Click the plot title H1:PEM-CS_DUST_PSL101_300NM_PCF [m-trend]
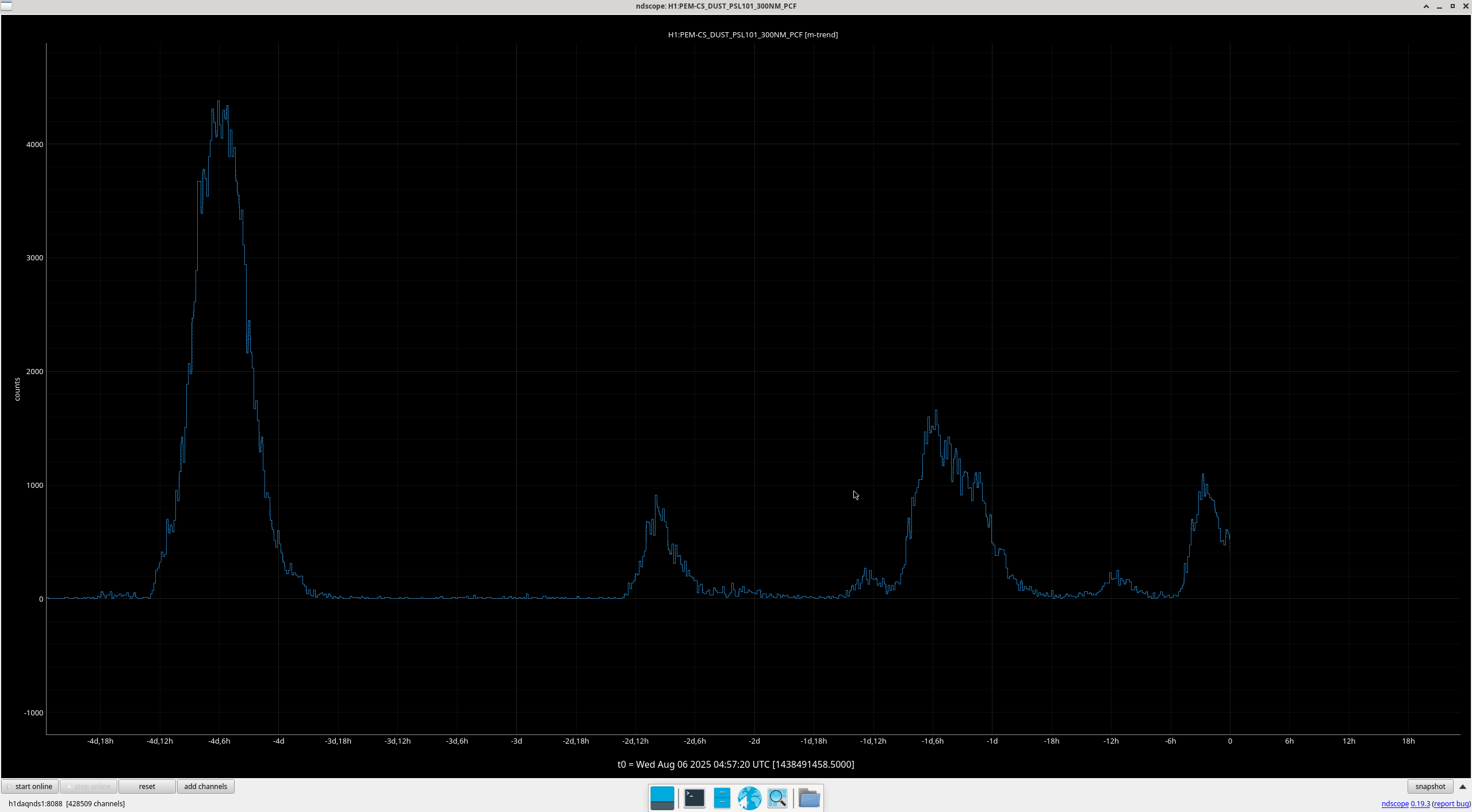The height and width of the screenshot is (812, 1472). tap(753, 34)
